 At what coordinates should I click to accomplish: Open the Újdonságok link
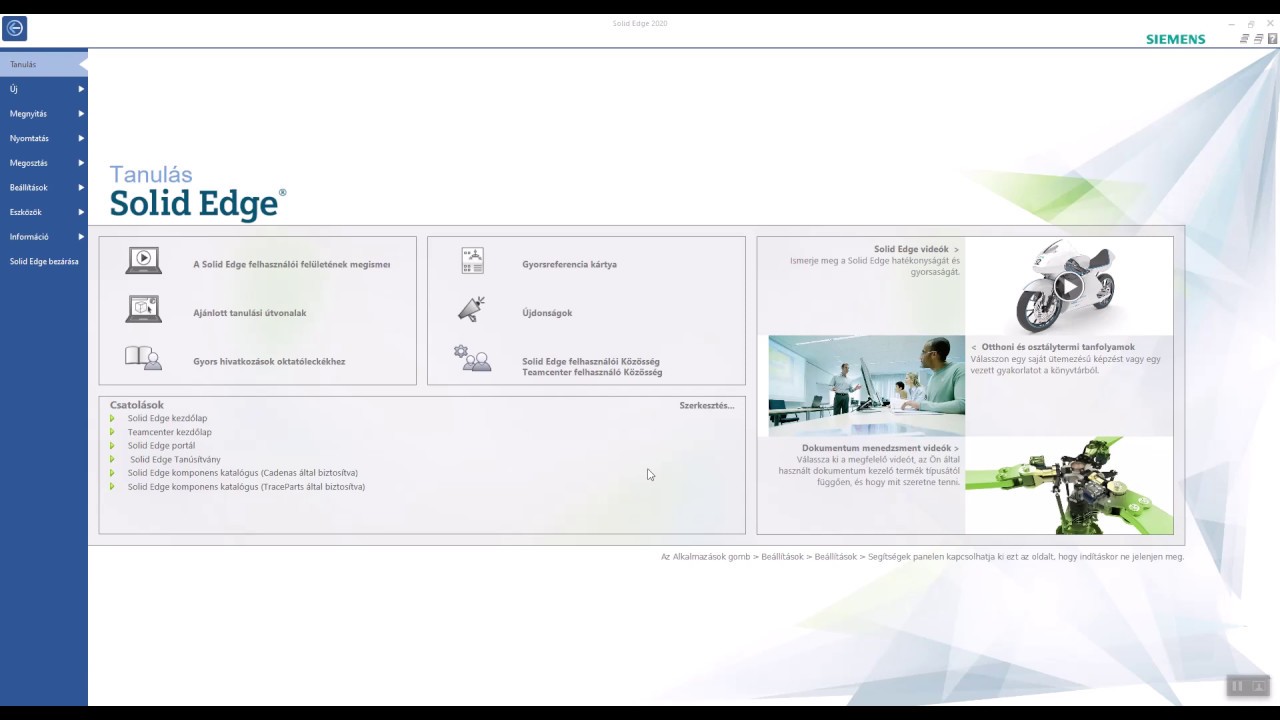pos(547,313)
